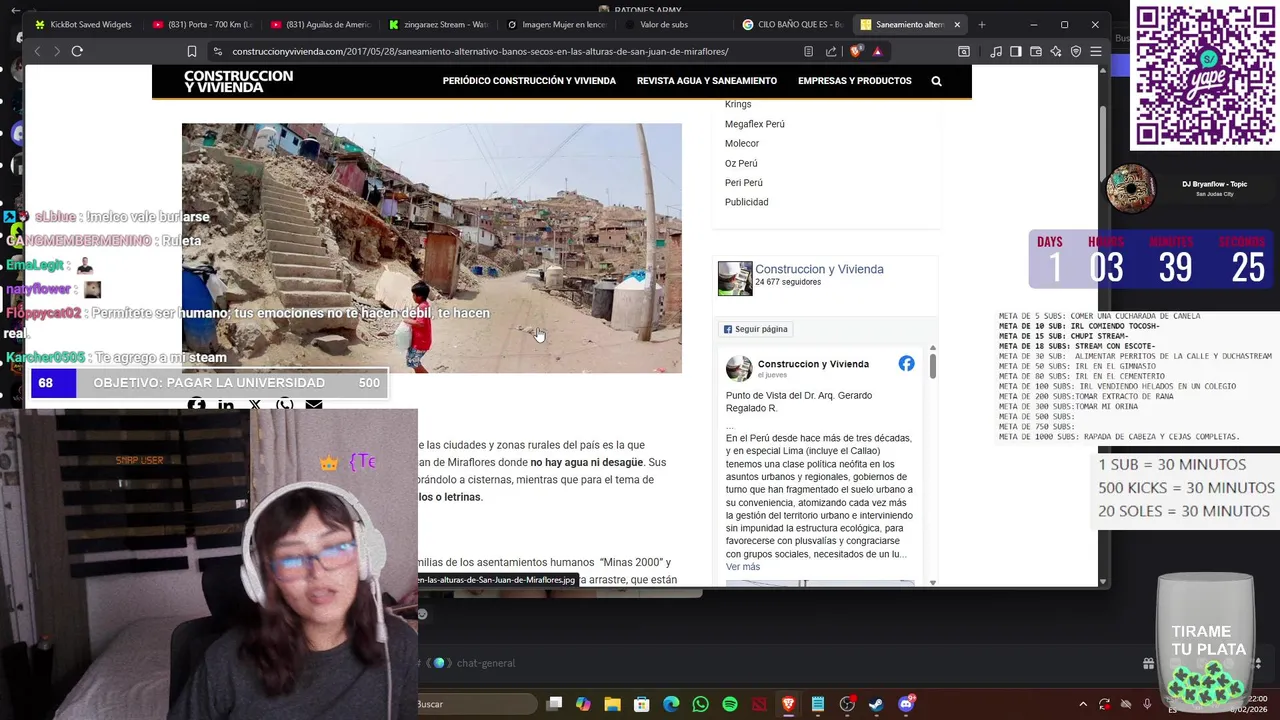Switch to Imagen: Mujer en lencería tab
The height and width of the screenshot is (720, 1280).
pos(556,24)
